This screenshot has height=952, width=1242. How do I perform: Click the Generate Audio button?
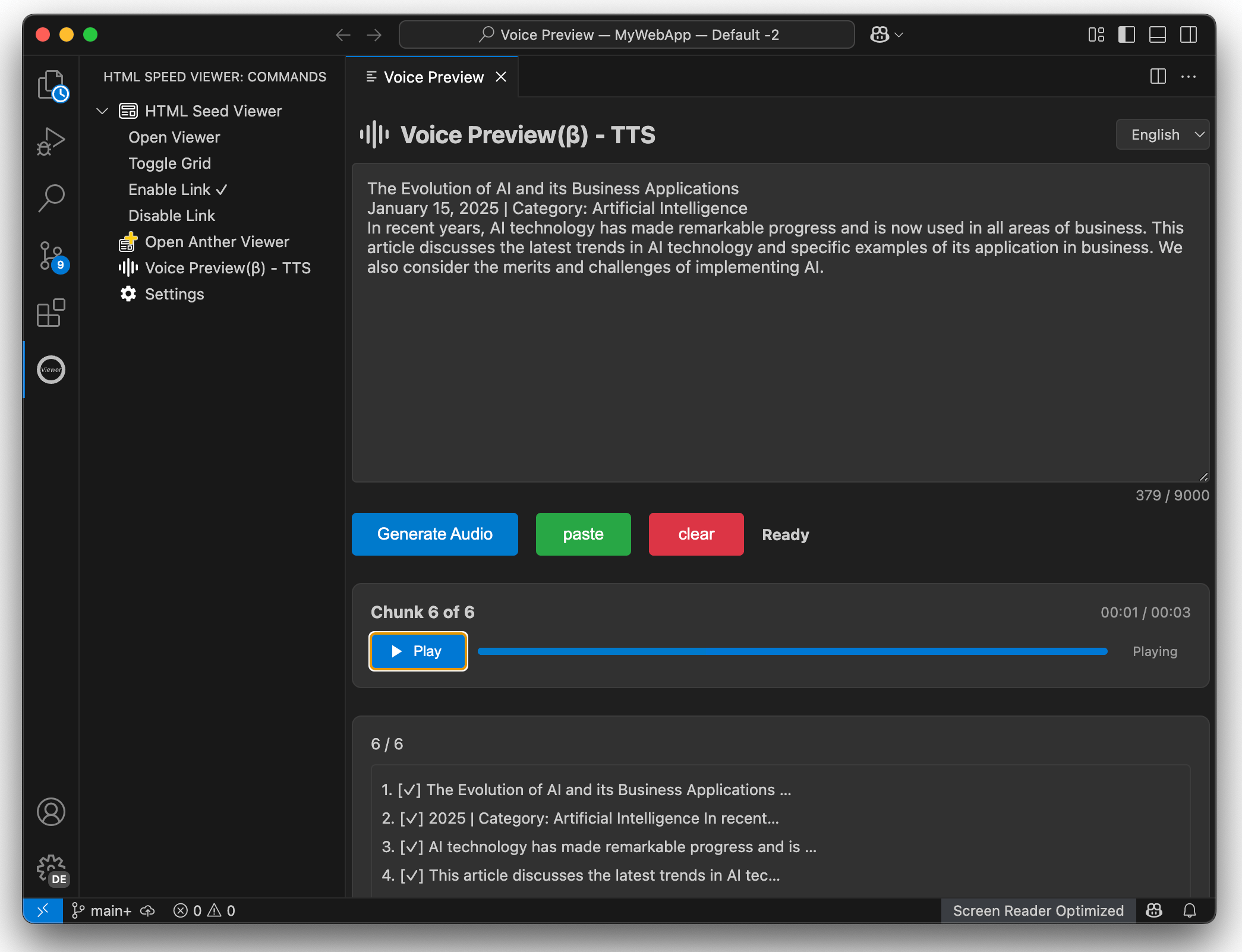434,534
